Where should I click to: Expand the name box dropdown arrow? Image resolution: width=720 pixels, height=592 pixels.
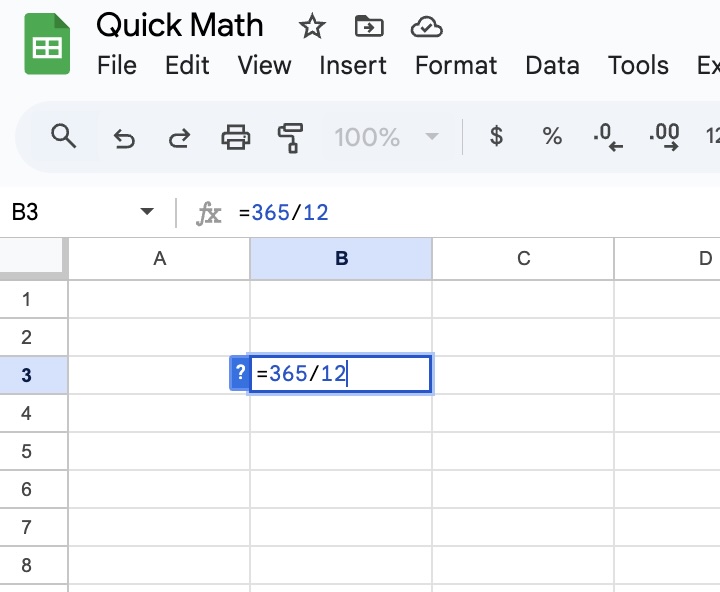[147, 212]
